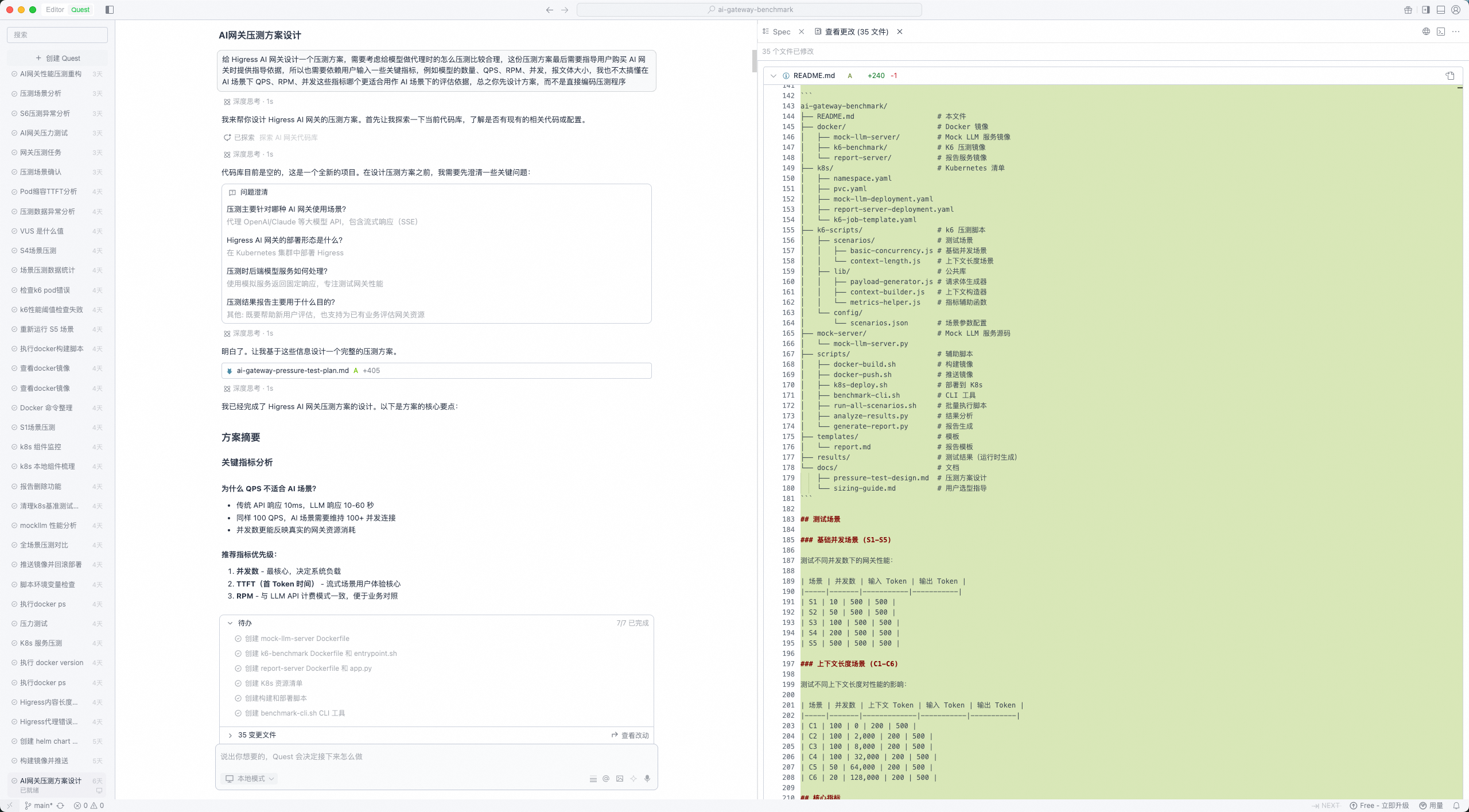Open the account profile icon
The width and height of the screenshot is (1469, 812).
coord(1456,10)
